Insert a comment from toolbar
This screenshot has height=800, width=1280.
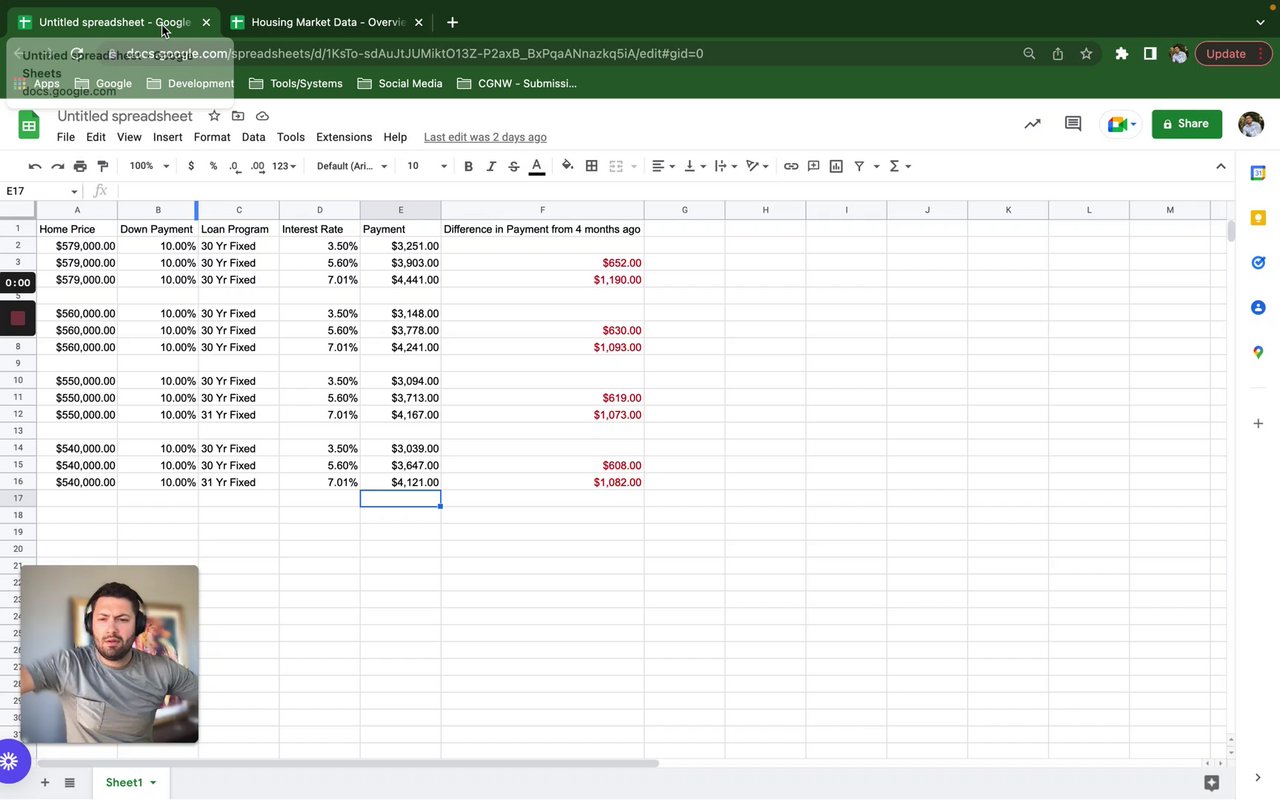814,166
